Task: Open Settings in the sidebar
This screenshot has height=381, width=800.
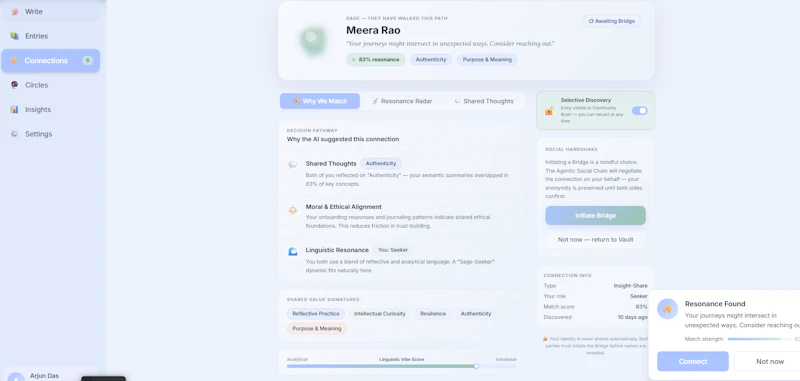Action: coord(50,134)
